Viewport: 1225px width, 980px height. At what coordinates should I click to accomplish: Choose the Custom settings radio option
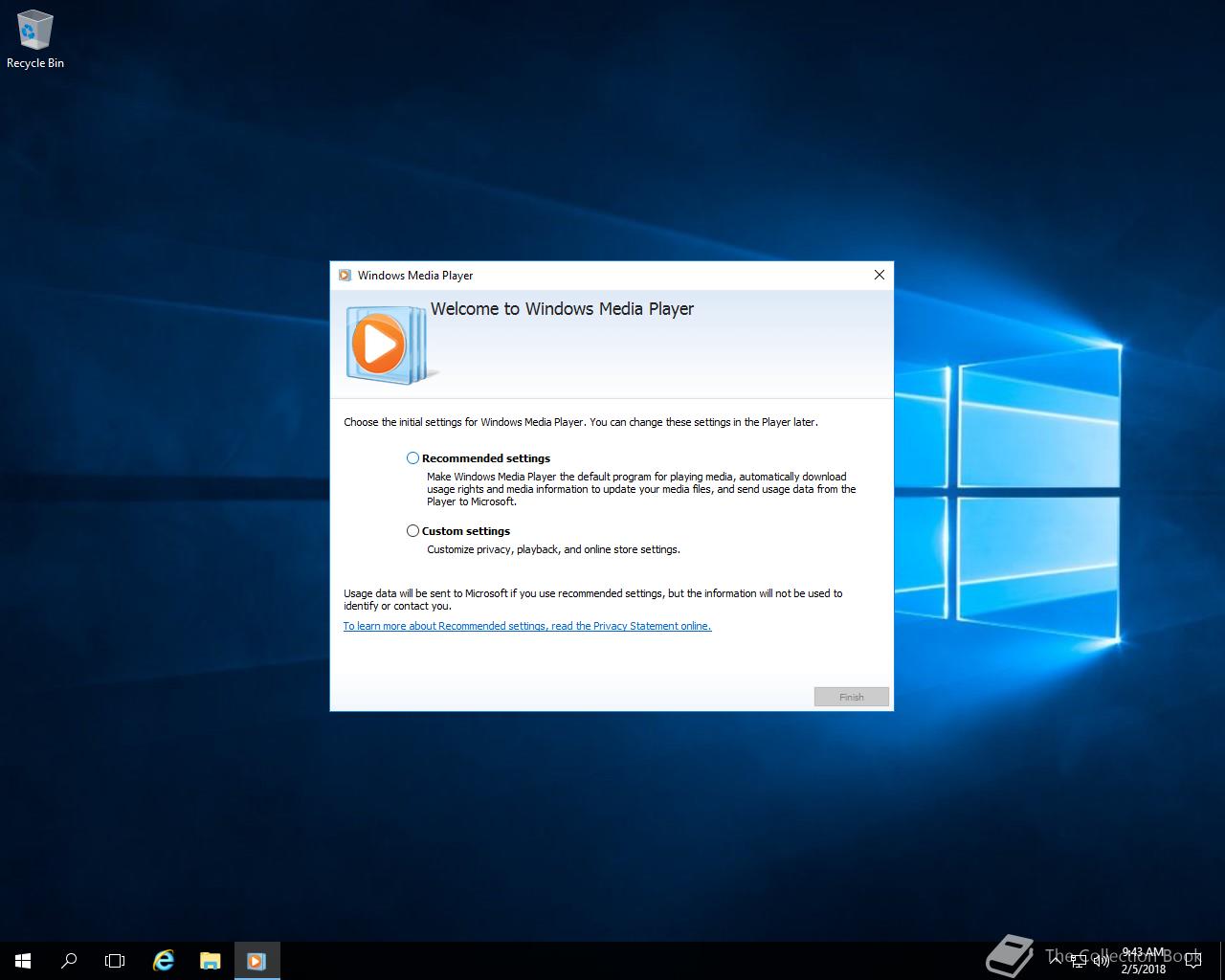[x=412, y=531]
